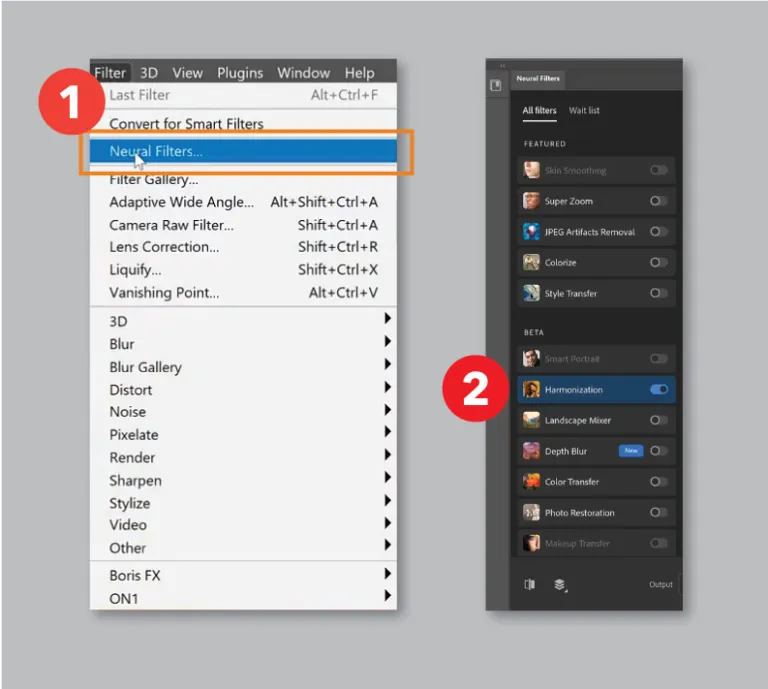Select Lens Correction... menu item
The image size is (768, 689).
(243, 247)
